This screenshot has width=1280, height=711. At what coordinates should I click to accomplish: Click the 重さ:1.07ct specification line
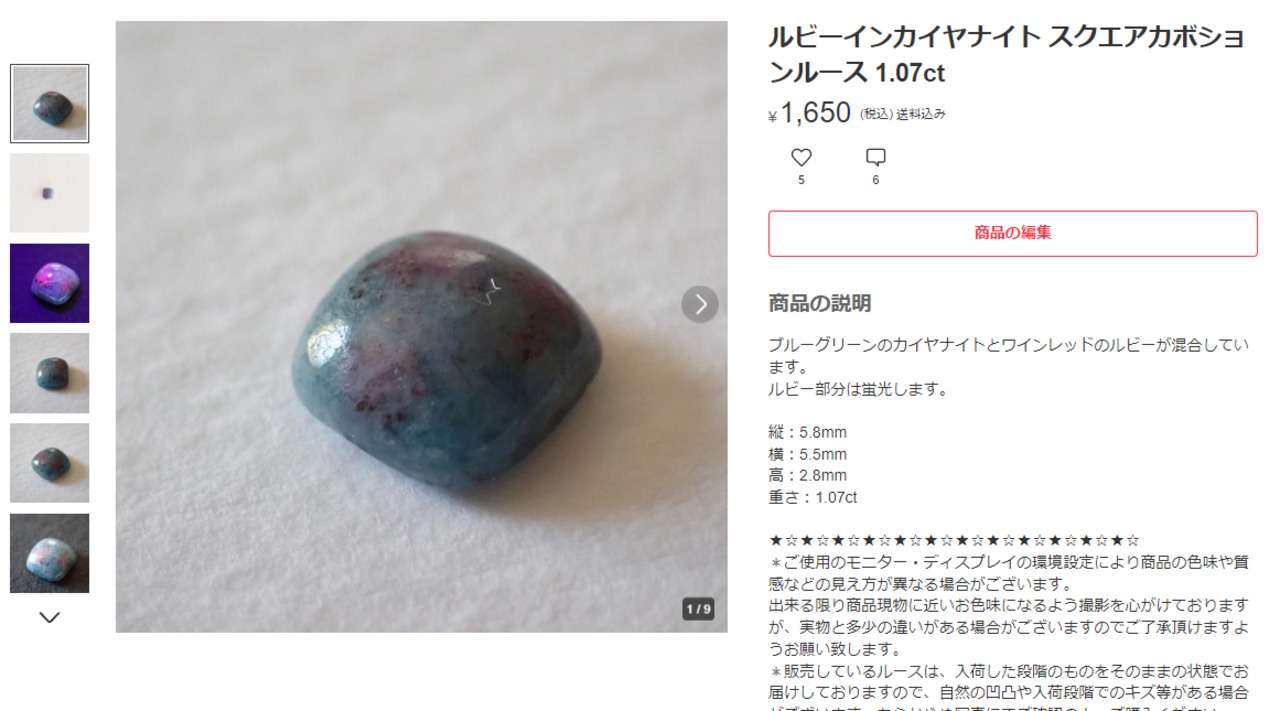point(812,497)
